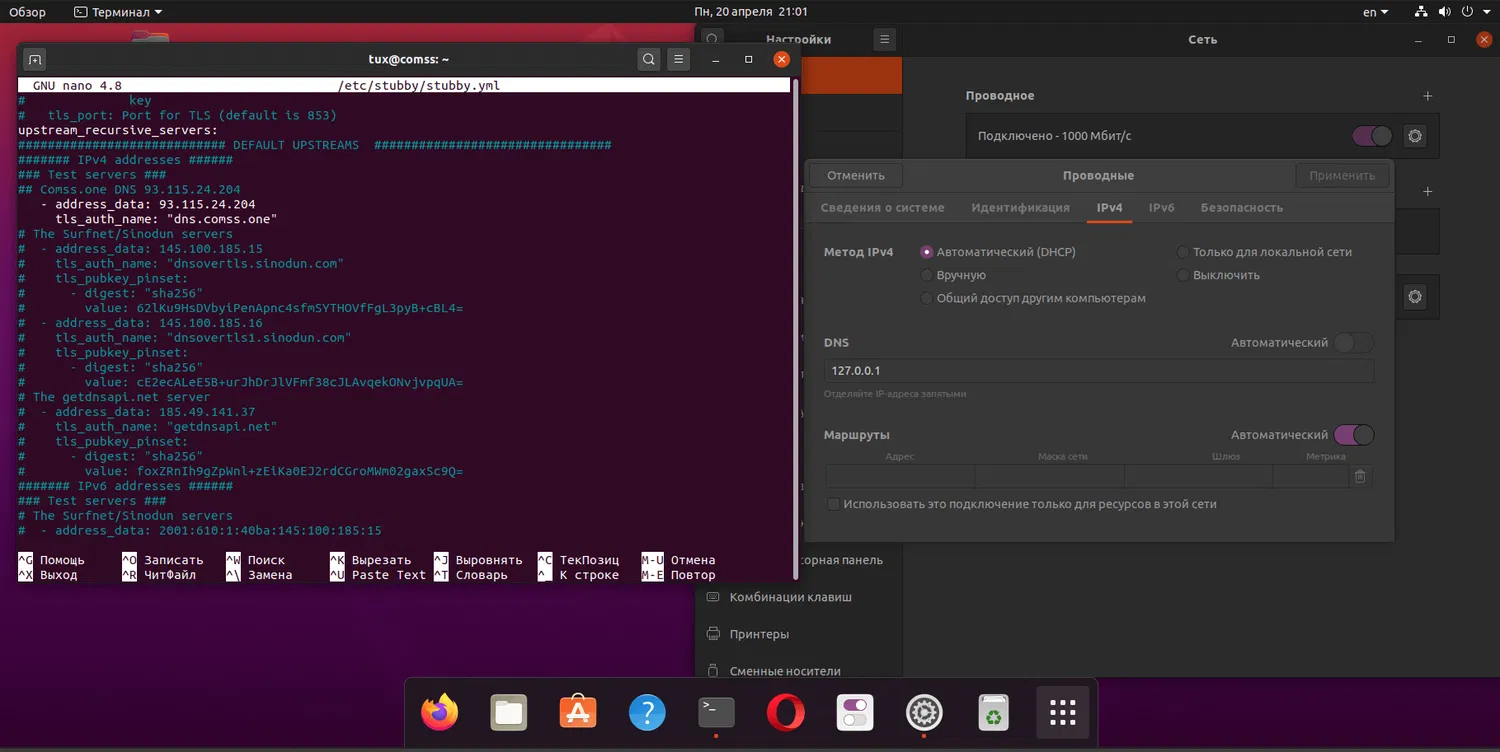Disable the automatic routes switch
The width and height of the screenshot is (1500, 752).
click(x=1354, y=435)
